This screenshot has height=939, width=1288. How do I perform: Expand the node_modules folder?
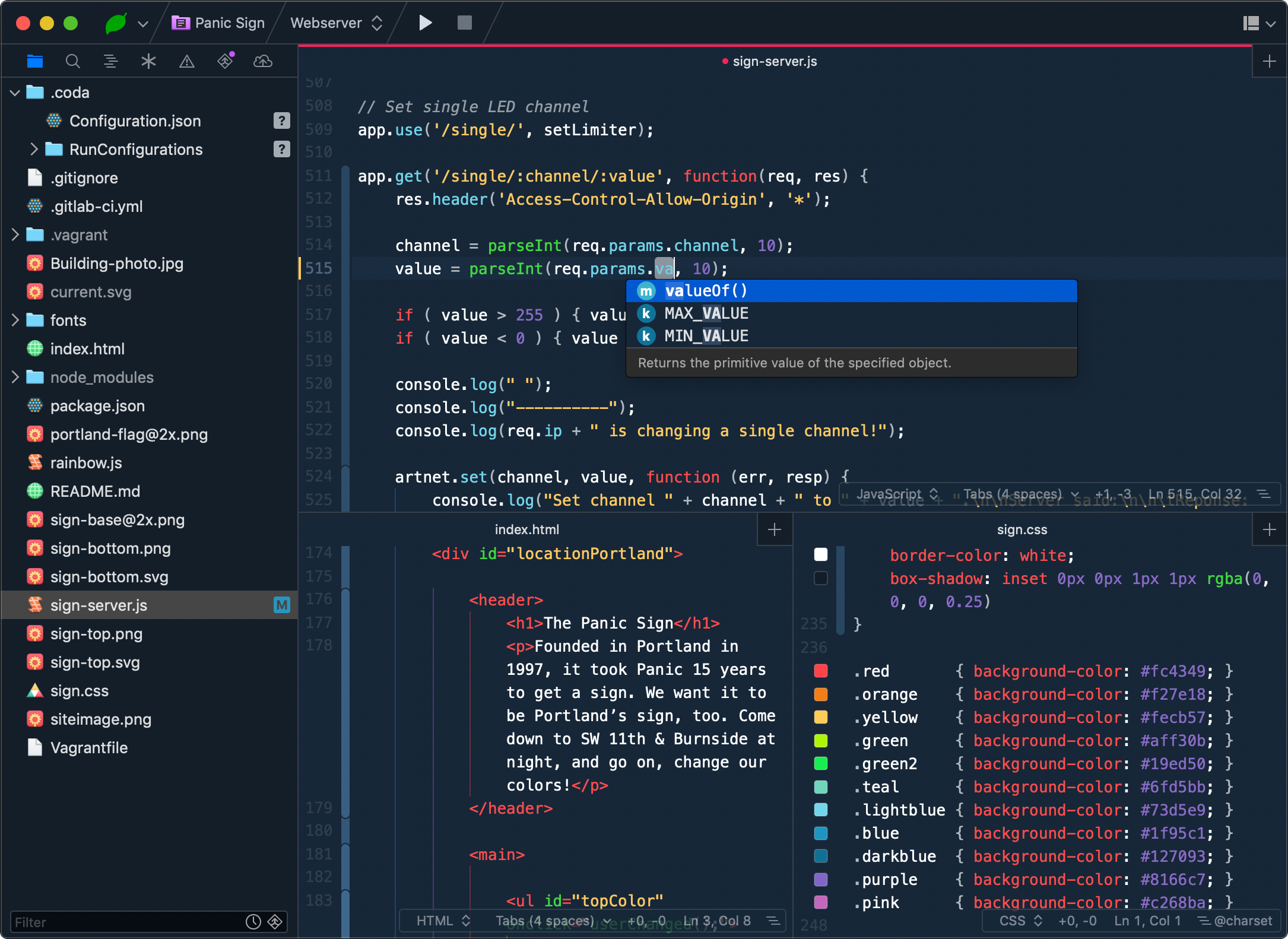(15, 377)
